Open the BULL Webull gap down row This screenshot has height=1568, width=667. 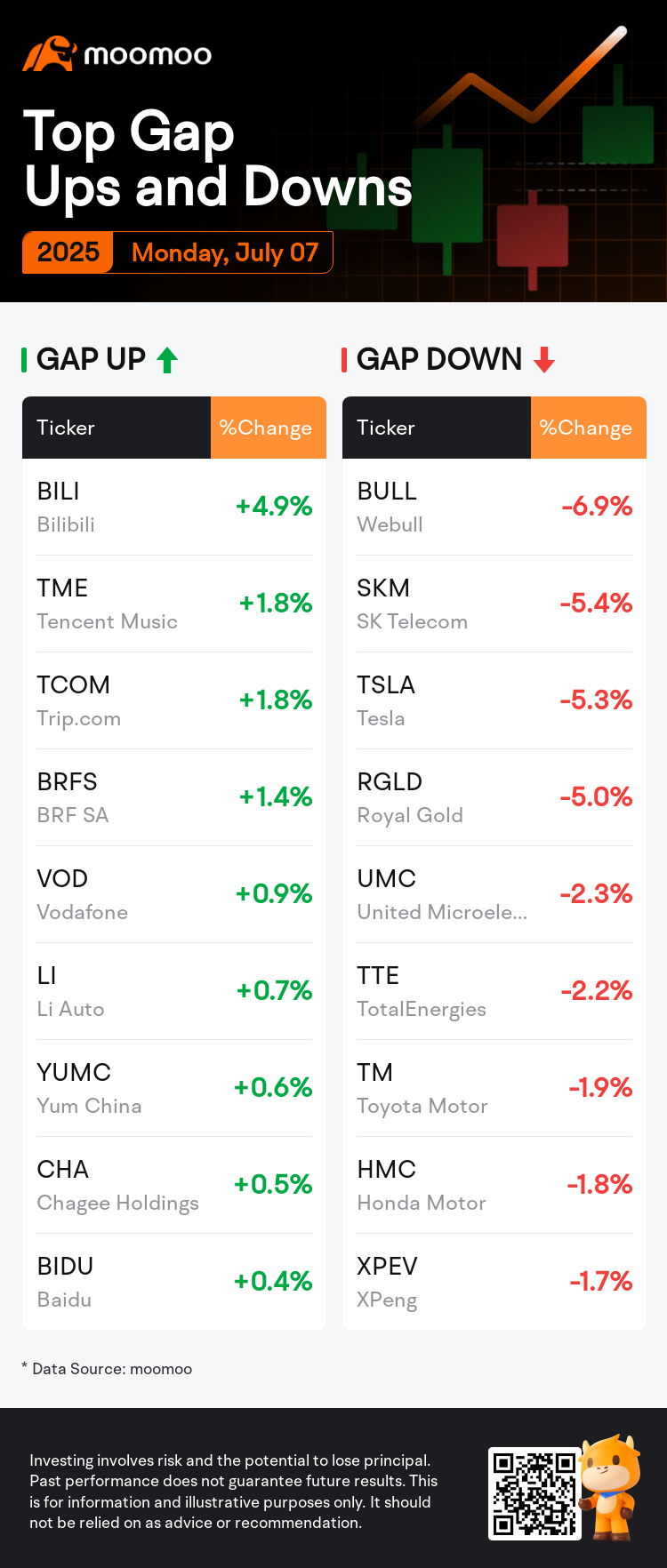coord(494,507)
